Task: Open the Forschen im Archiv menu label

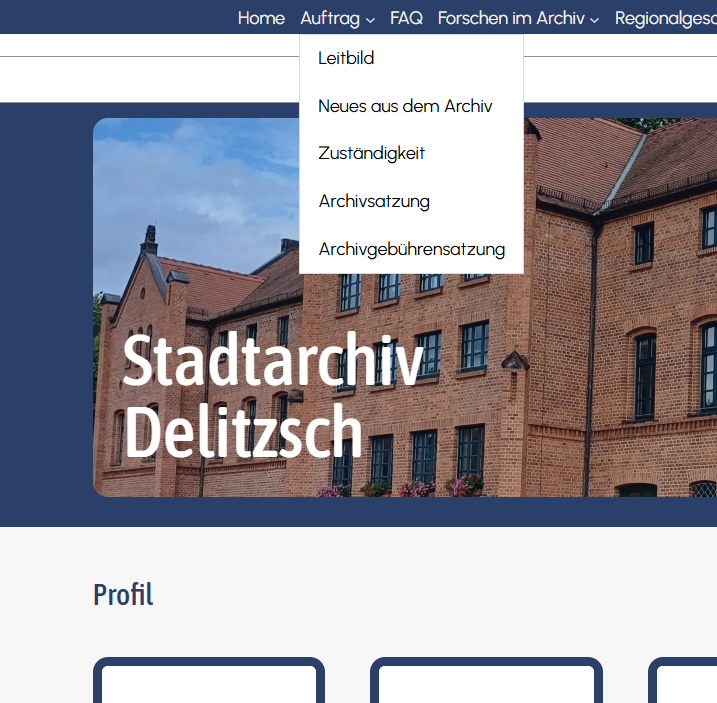Action: coord(511,18)
